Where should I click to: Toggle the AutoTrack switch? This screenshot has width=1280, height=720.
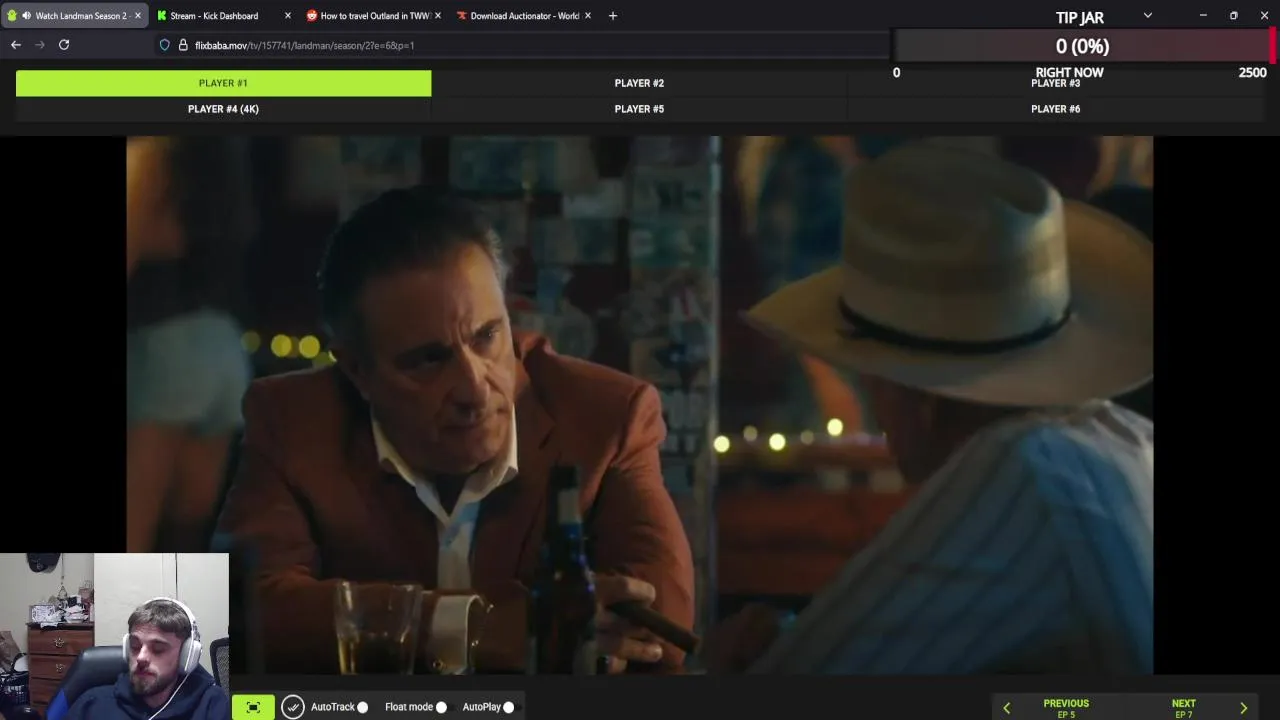(362, 707)
